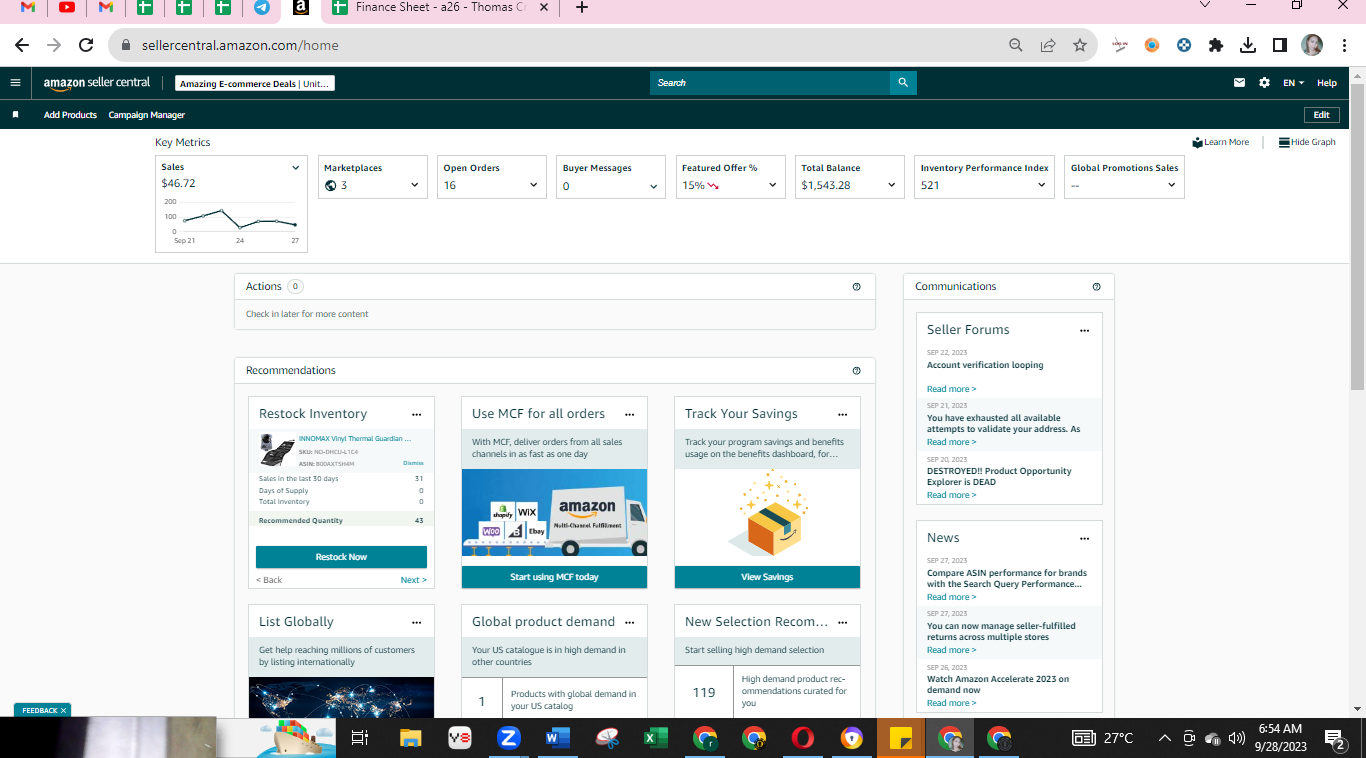Open Microsoft Word from the taskbar
The image size is (1366, 758).
point(558,738)
